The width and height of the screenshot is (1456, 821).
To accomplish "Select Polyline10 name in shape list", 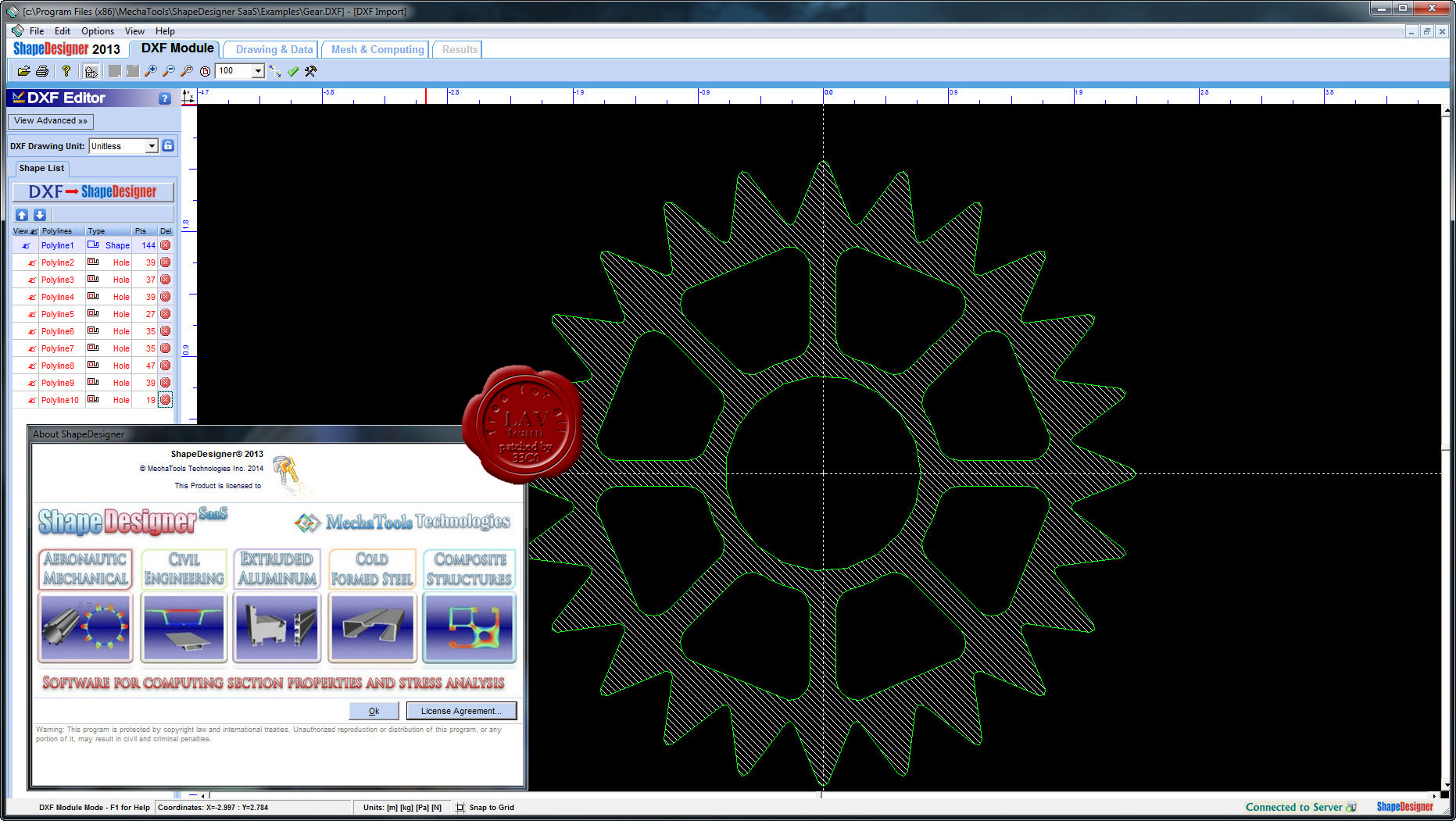I will pyautogui.click(x=60, y=400).
